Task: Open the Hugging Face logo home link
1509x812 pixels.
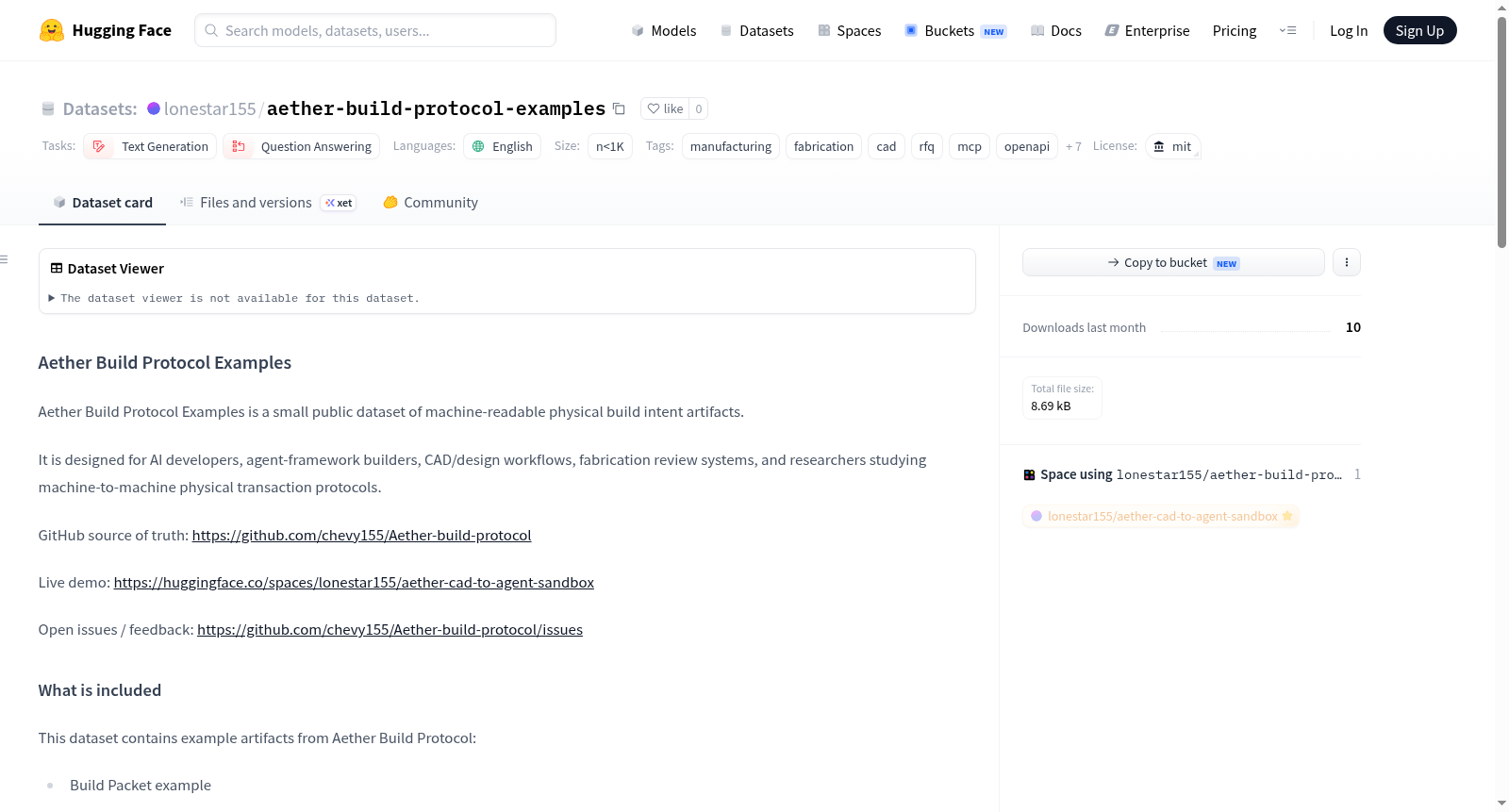Action: [x=106, y=30]
